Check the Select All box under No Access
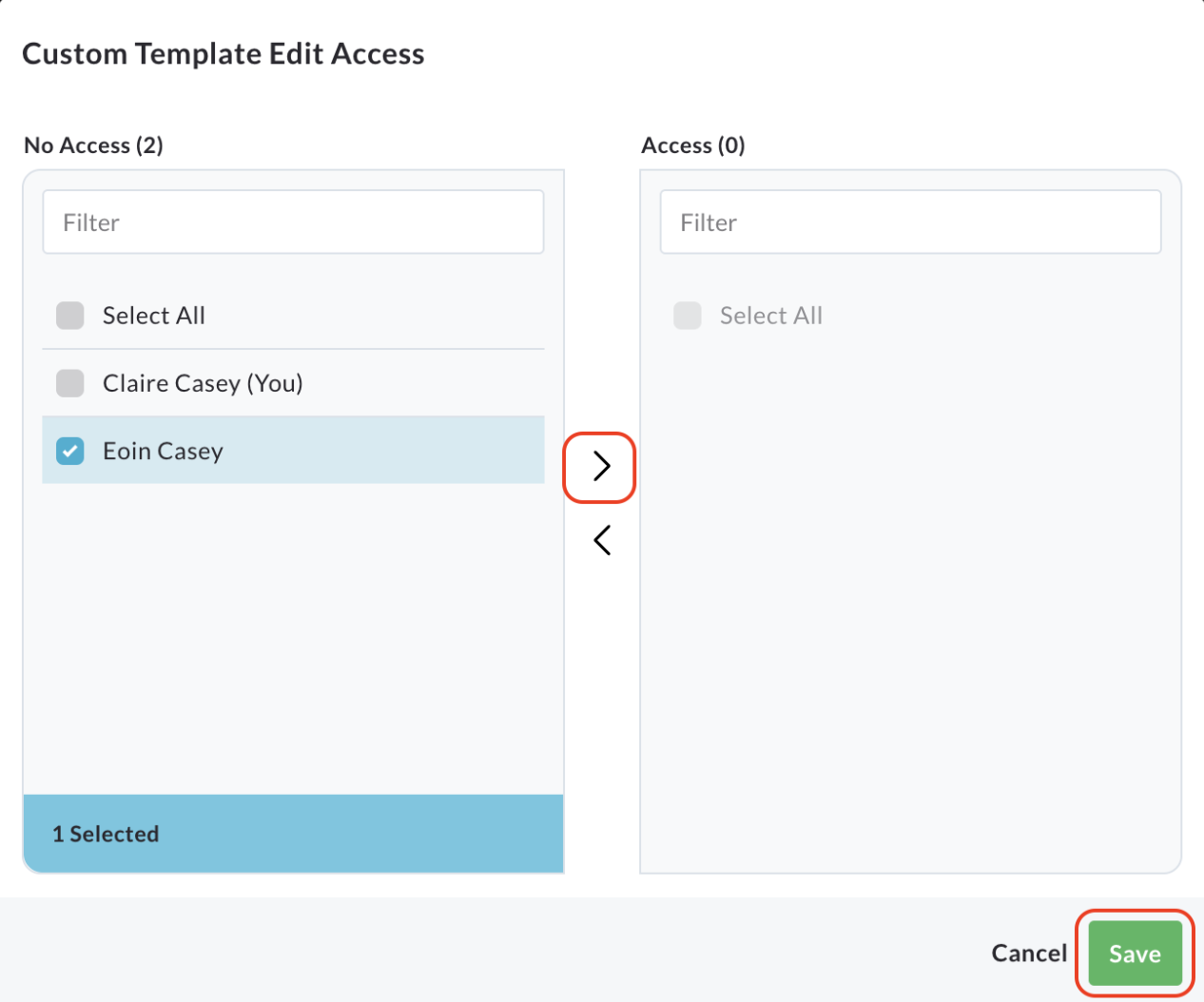 (x=70, y=316)
